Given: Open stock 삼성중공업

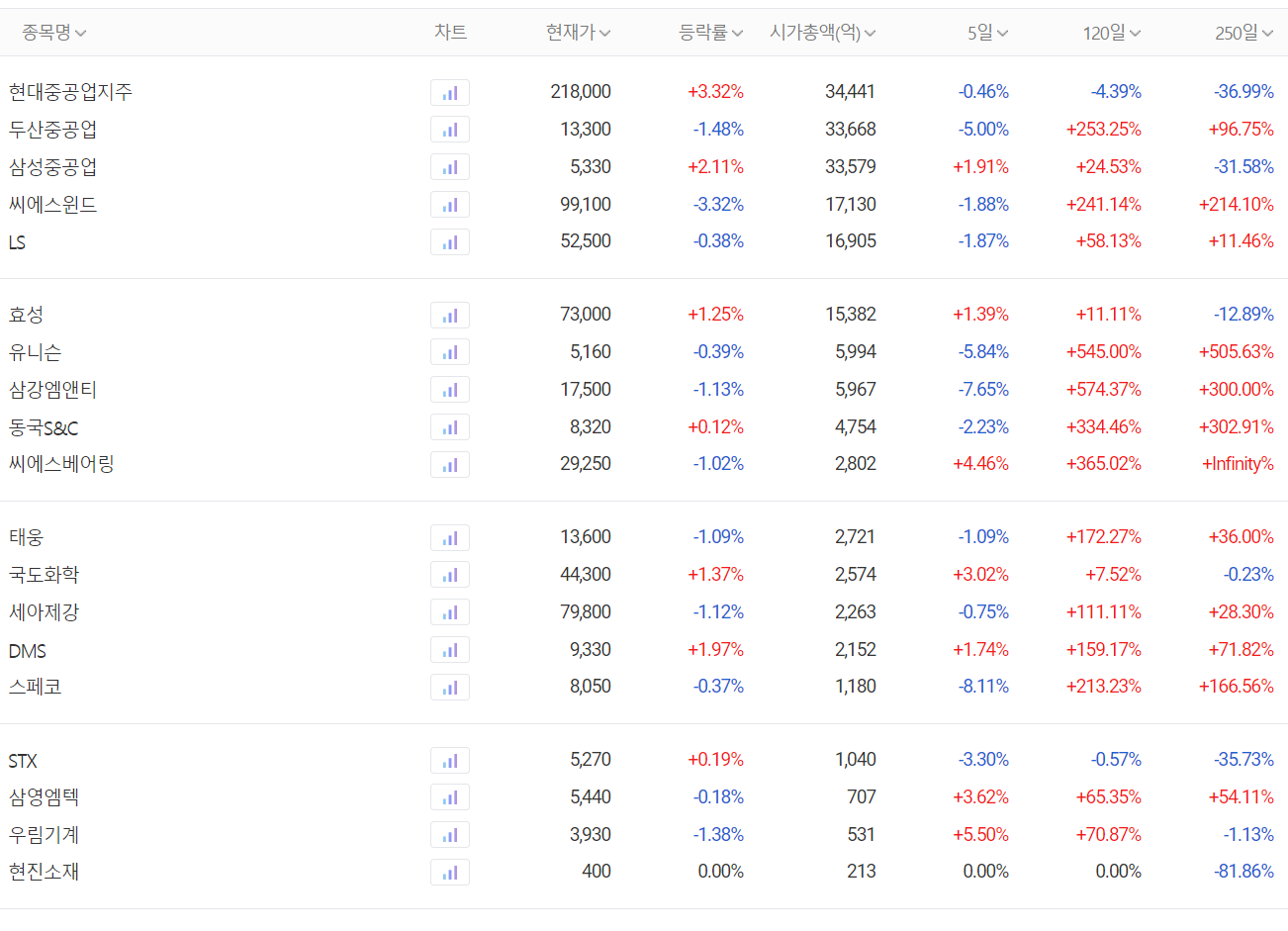Looking at the screenshot, I should point(52,167).
